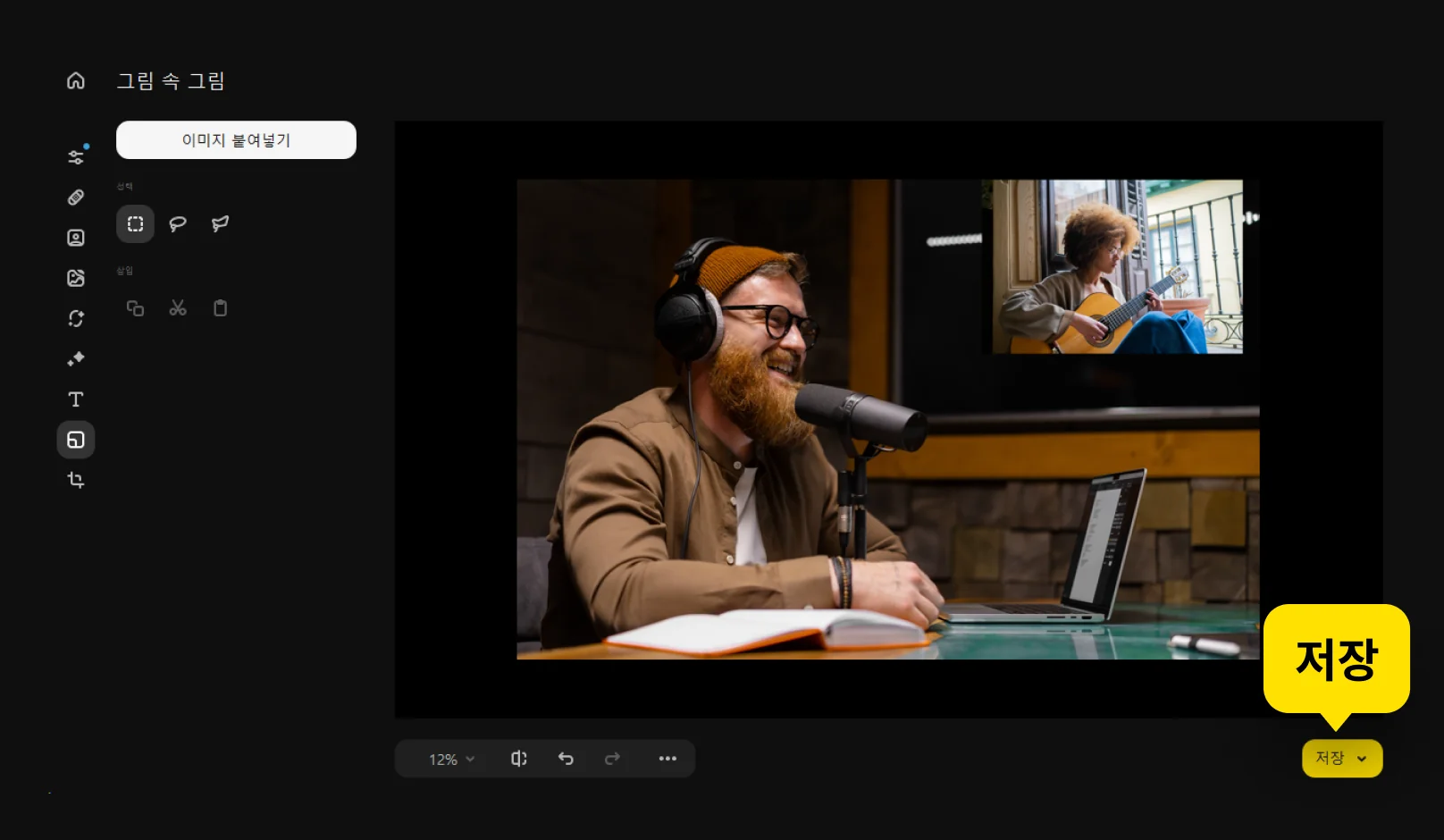1444x840 pixels.
Task: Select the retouch bandage tool
Action: (76, 197)
